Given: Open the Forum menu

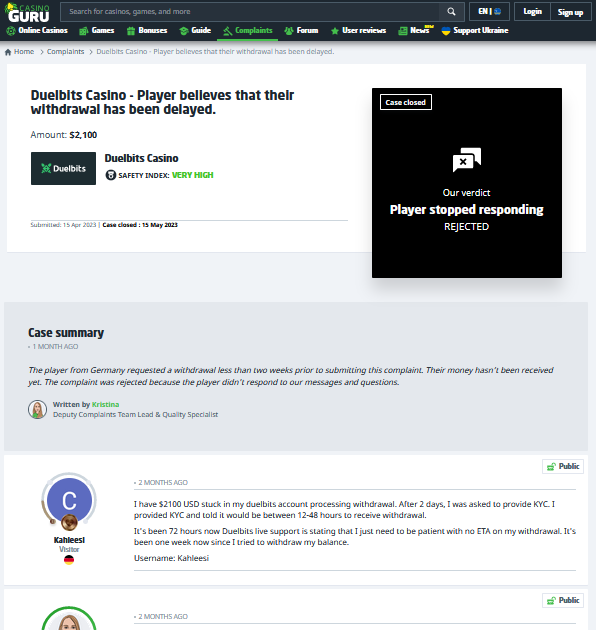Looking at the screenshot, I should [x=301, y=31].
